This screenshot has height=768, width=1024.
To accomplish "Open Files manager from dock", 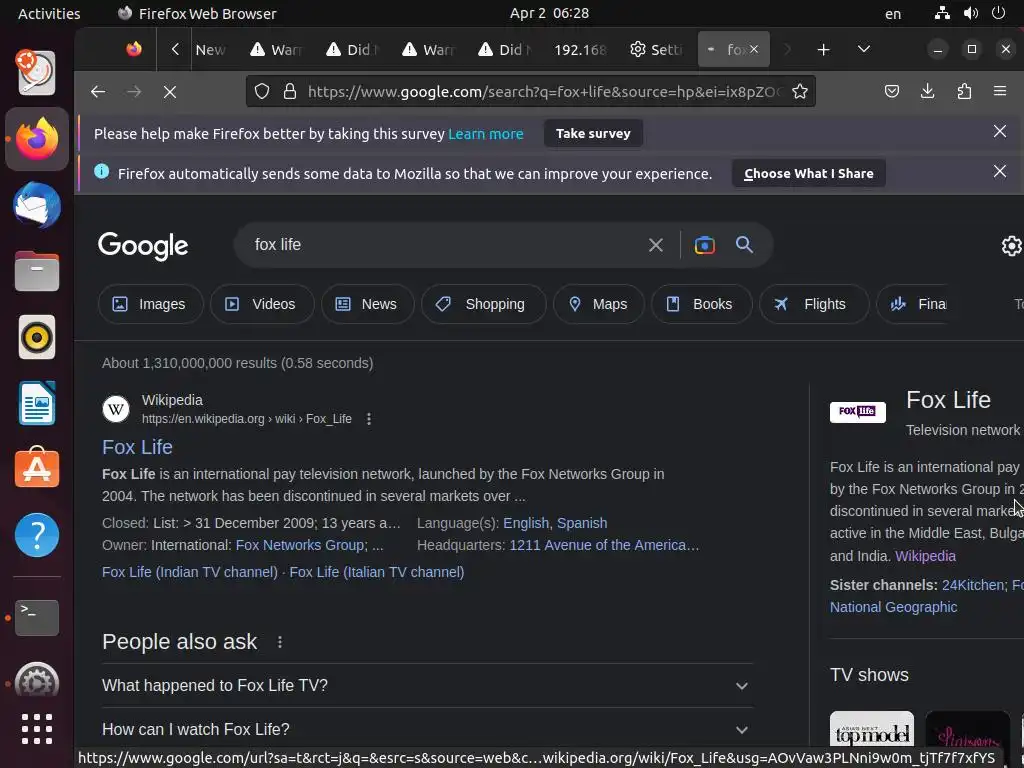I will (x=37, y=271).
